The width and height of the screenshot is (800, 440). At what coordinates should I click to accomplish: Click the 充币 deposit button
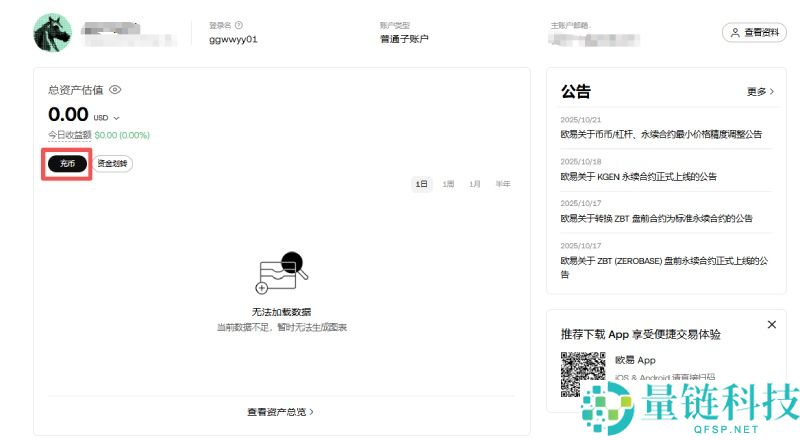tap(67, 163)
